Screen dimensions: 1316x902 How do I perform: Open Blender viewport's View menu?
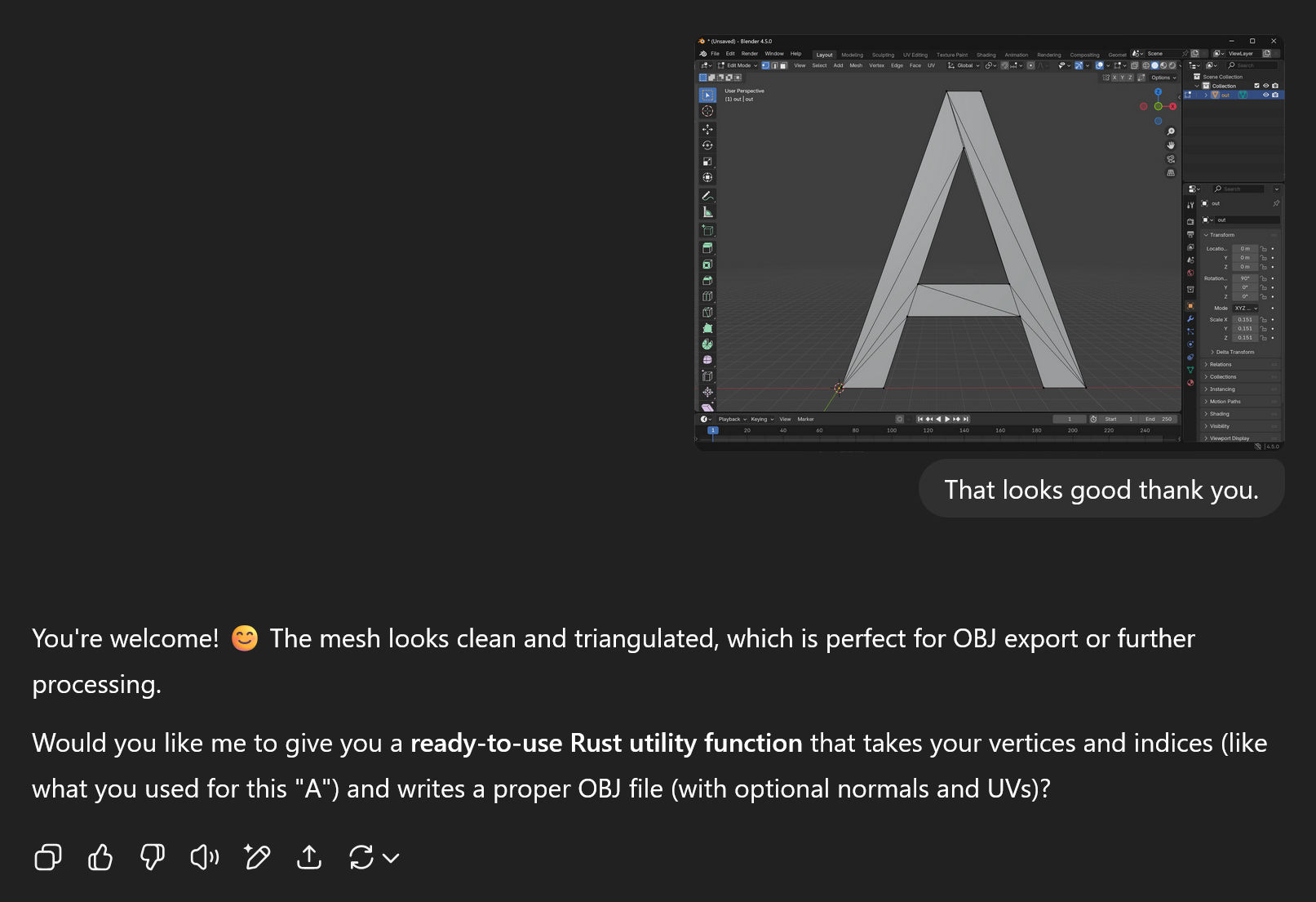tap(800, 65)
